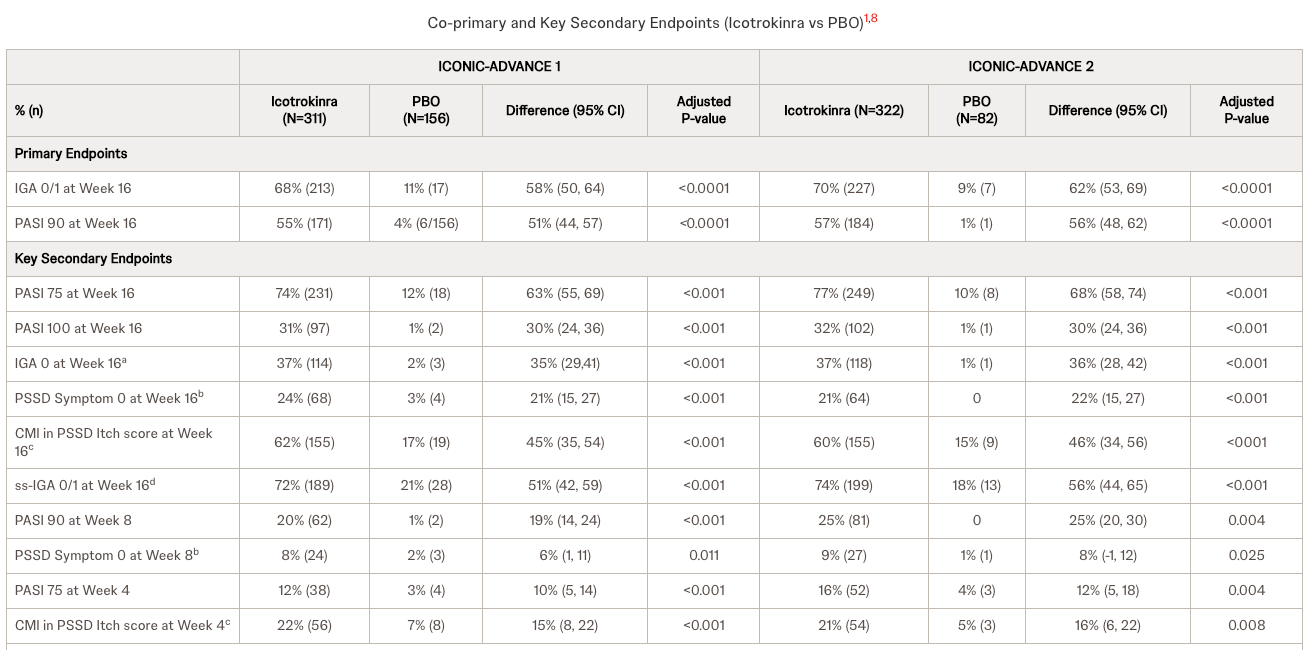
Task: Select the PBO (N=156) column header
Action: [x=425, y=110]
